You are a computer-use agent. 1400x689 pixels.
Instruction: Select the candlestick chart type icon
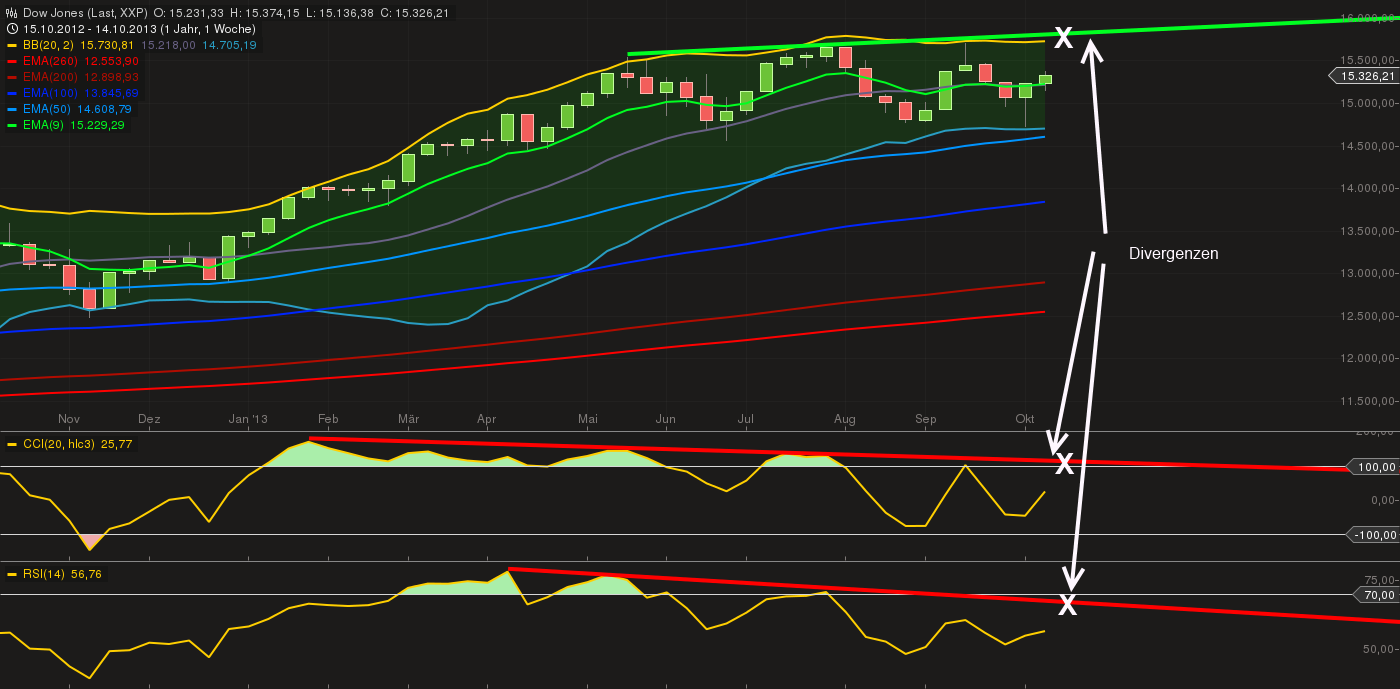coord(12,13)
